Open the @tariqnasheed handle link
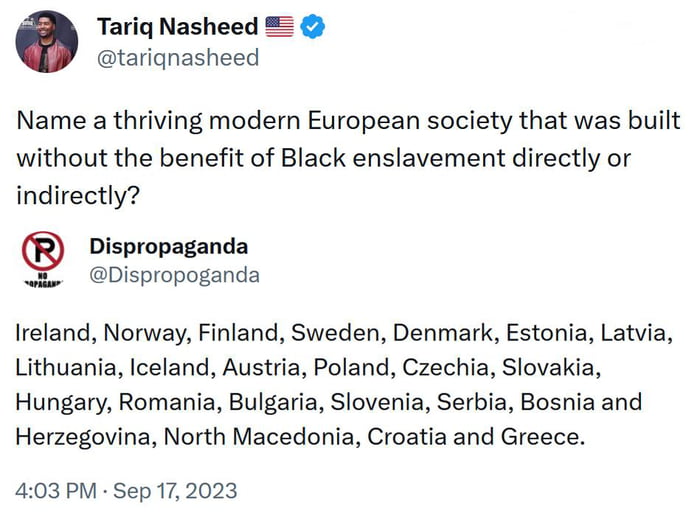The height and width of the screenshot is (516, 700). [177, 58]
